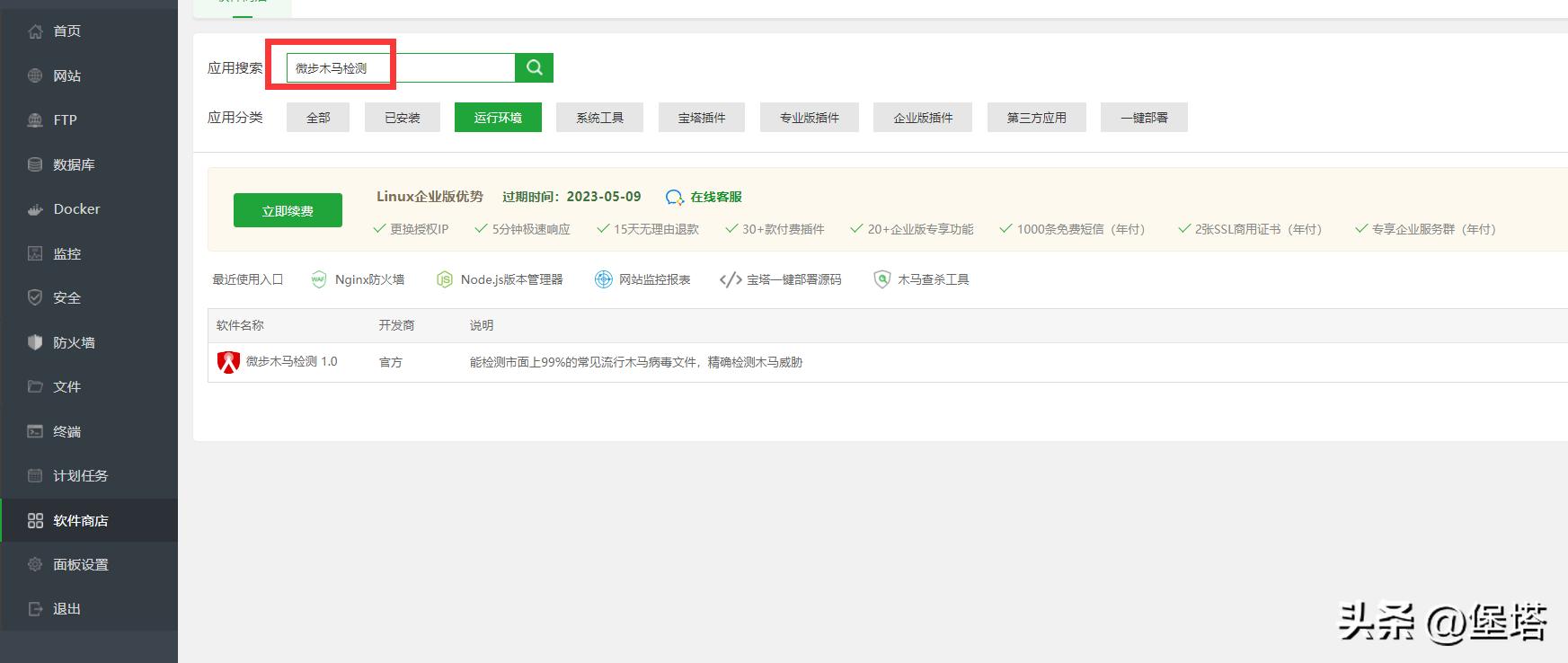
Task: Click the firewall (防火墙) shield icon
Action: click(35, 342)
